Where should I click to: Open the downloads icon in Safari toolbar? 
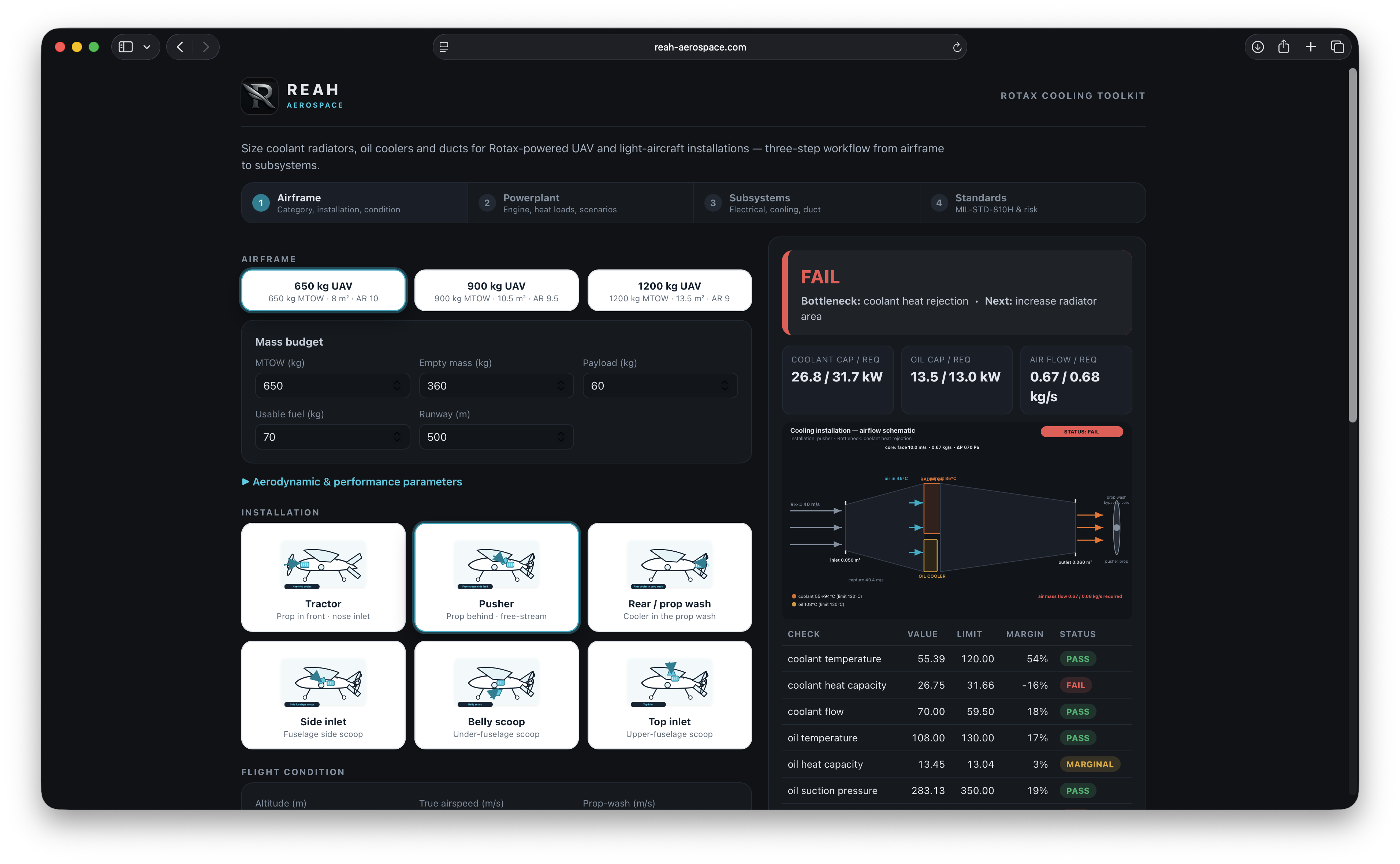[x=1257, y=47]
